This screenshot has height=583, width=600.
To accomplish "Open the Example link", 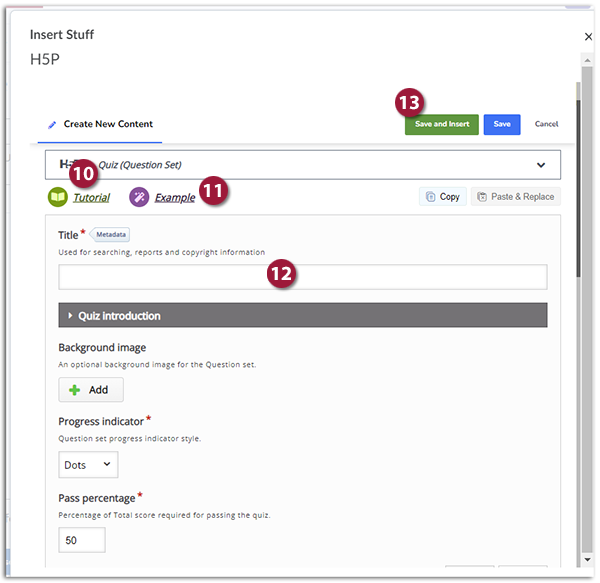I will pos(175,198).
